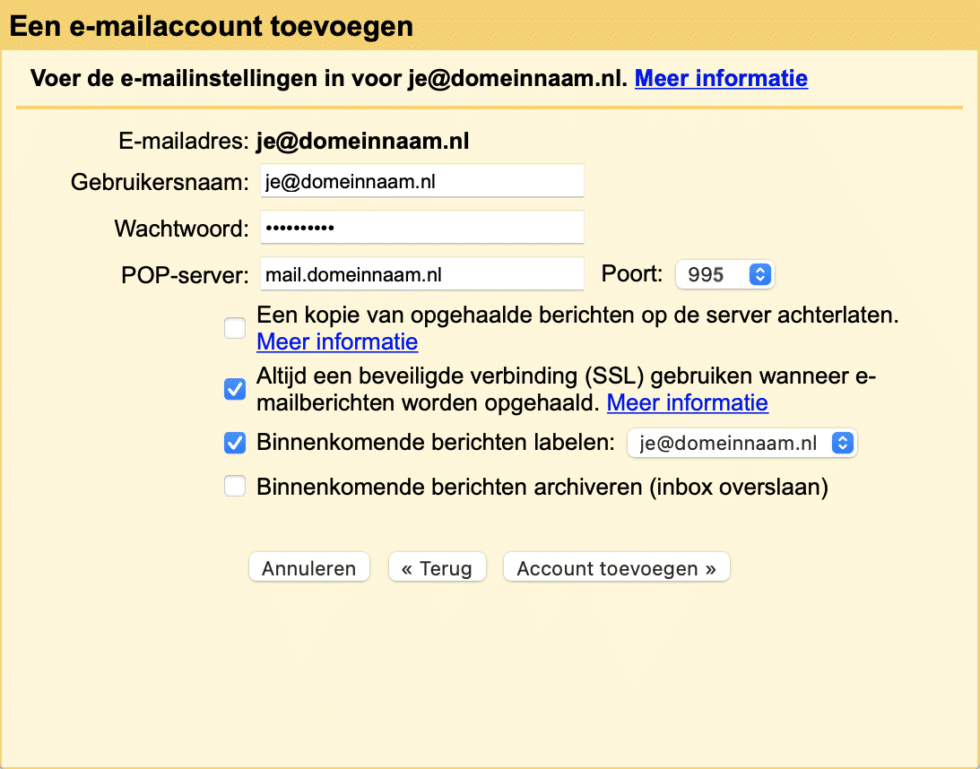Click inside the Wachtwoord password field
This screenshot has height=769, width=980.
420,227
